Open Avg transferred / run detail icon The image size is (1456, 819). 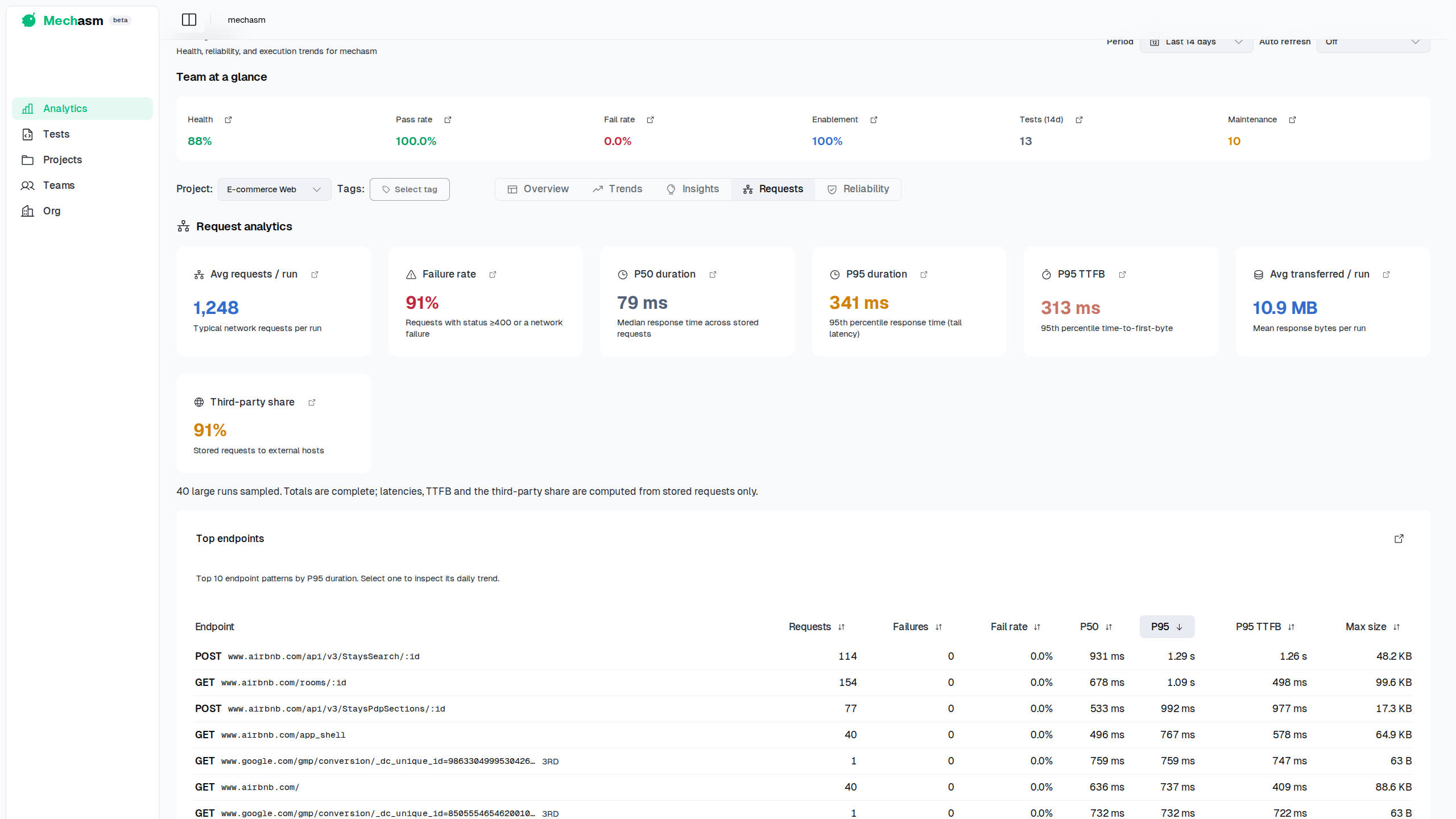tap(1386, 274)
